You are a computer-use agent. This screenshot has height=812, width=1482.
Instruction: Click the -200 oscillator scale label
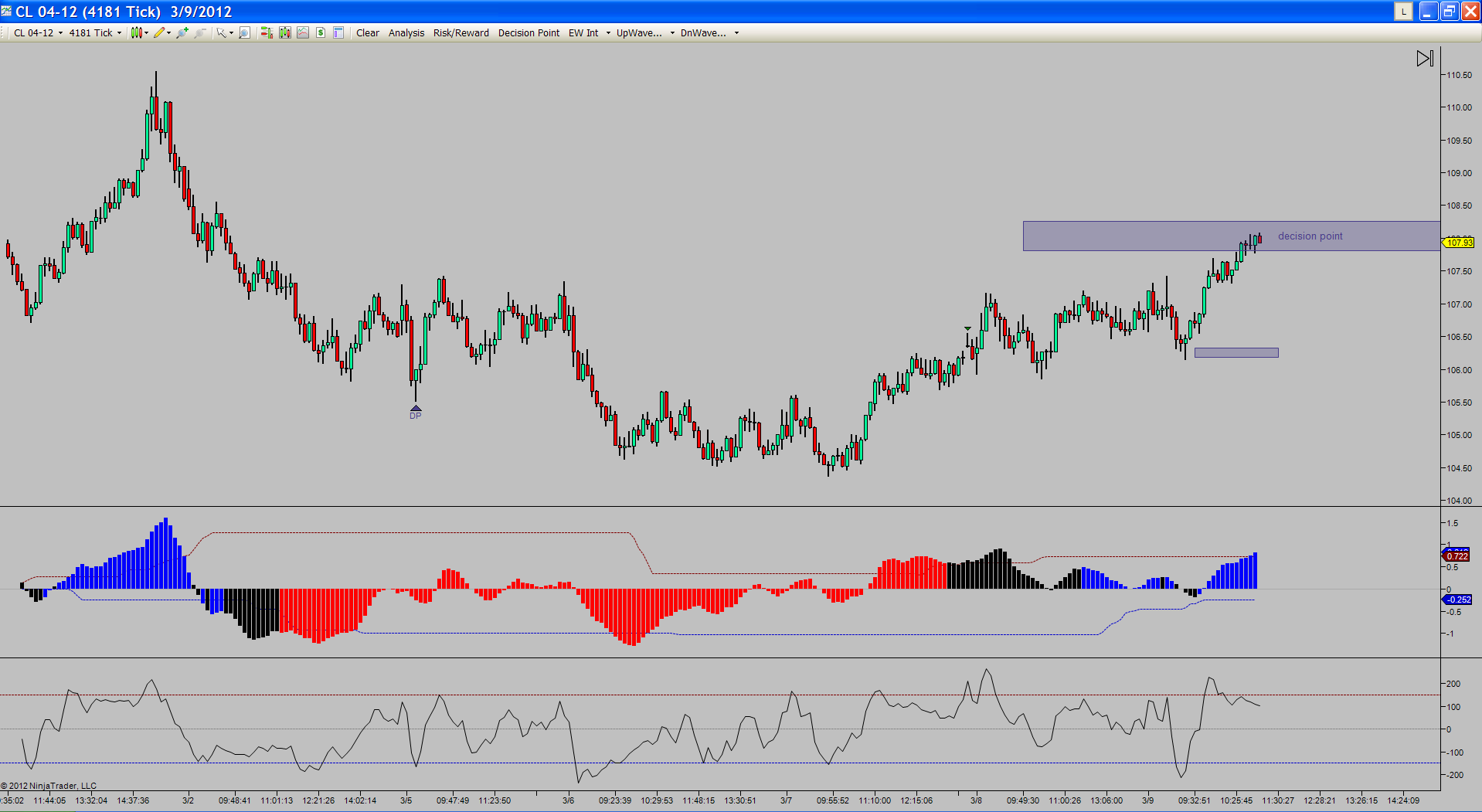1453,775
